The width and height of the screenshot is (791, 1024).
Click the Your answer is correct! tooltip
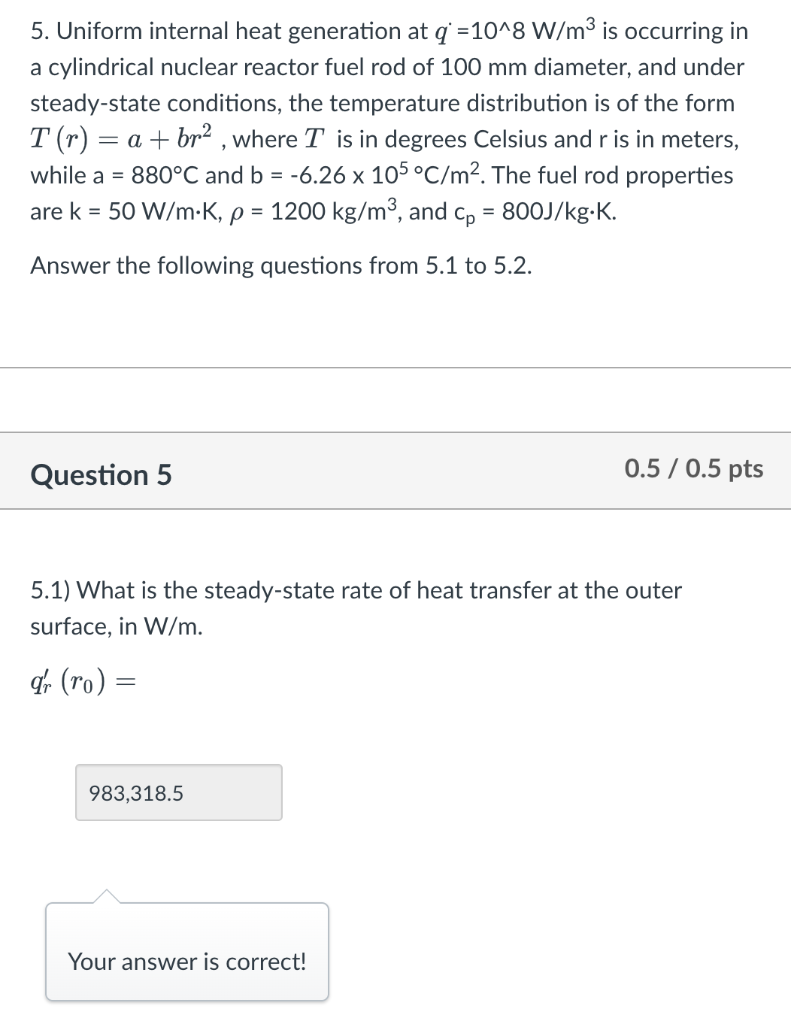coord(186,961)
